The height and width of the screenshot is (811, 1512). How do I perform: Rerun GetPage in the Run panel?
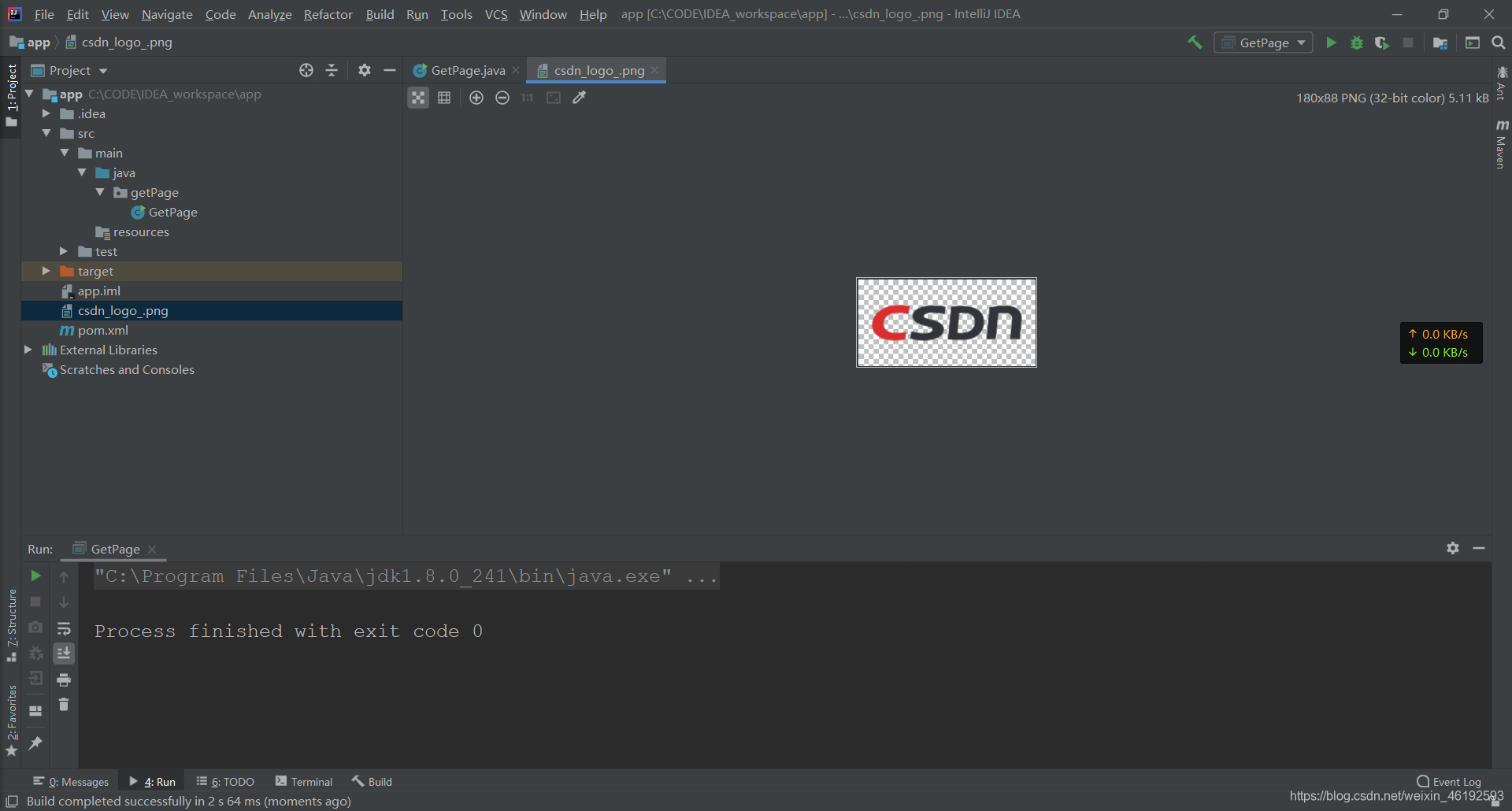(35, 576)
